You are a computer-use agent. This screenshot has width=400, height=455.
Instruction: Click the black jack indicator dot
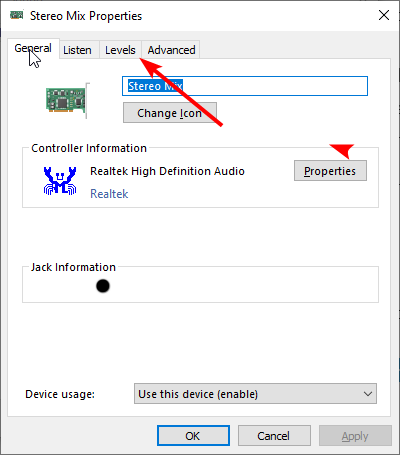(103, 286)
